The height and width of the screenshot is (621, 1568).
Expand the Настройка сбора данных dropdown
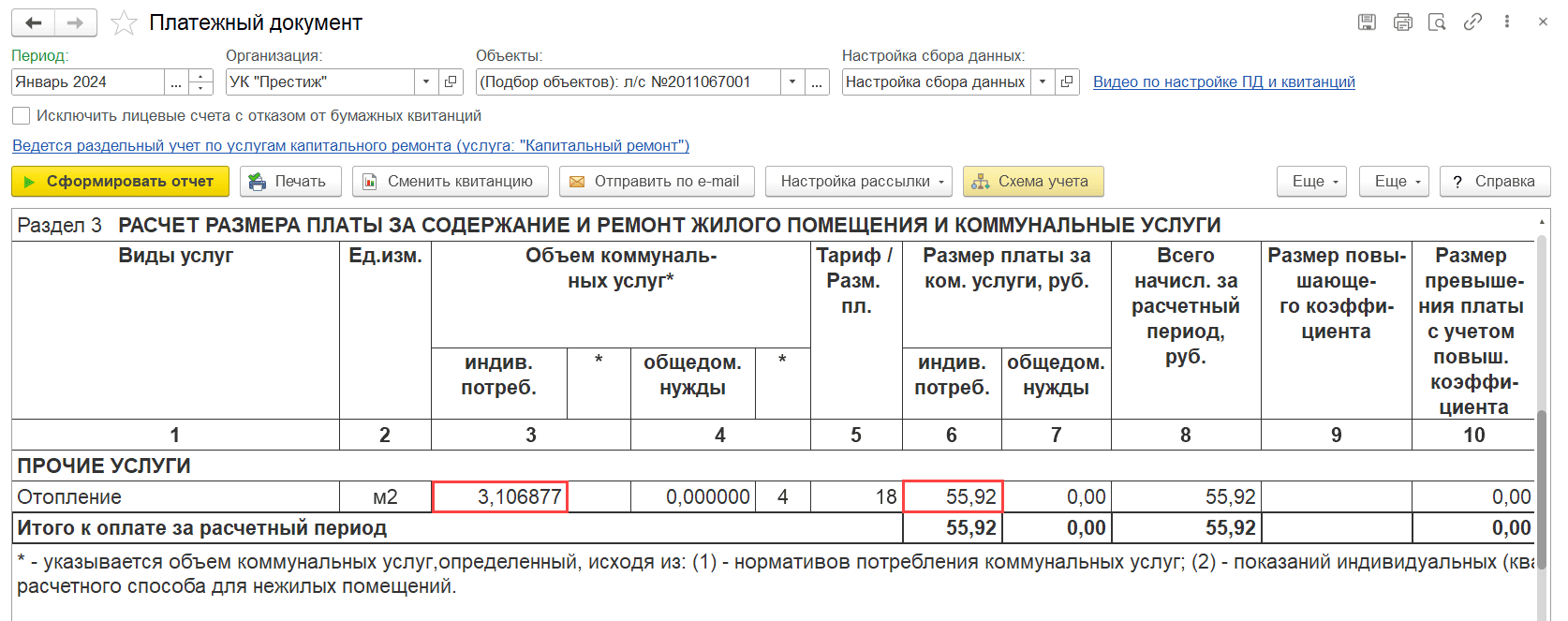tap(1043, 82)
